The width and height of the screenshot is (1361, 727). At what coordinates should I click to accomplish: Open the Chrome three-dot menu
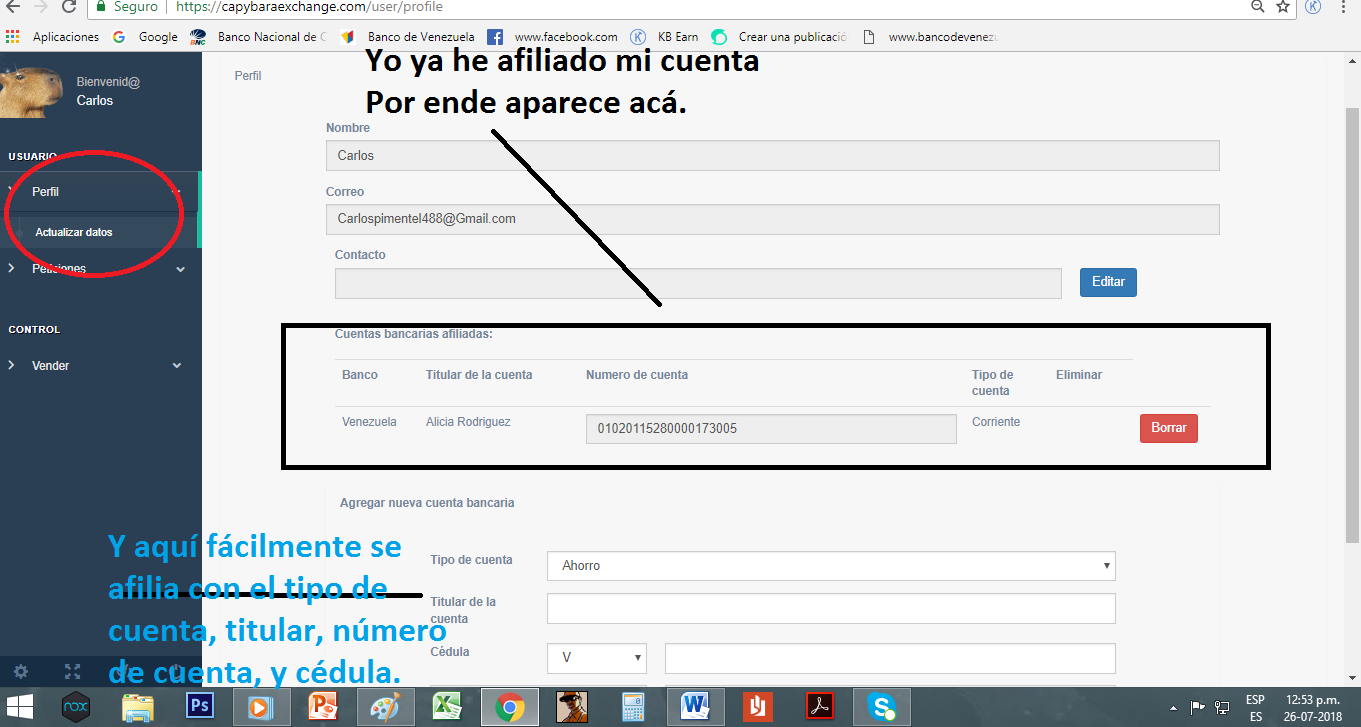[x=1345, y=6]
